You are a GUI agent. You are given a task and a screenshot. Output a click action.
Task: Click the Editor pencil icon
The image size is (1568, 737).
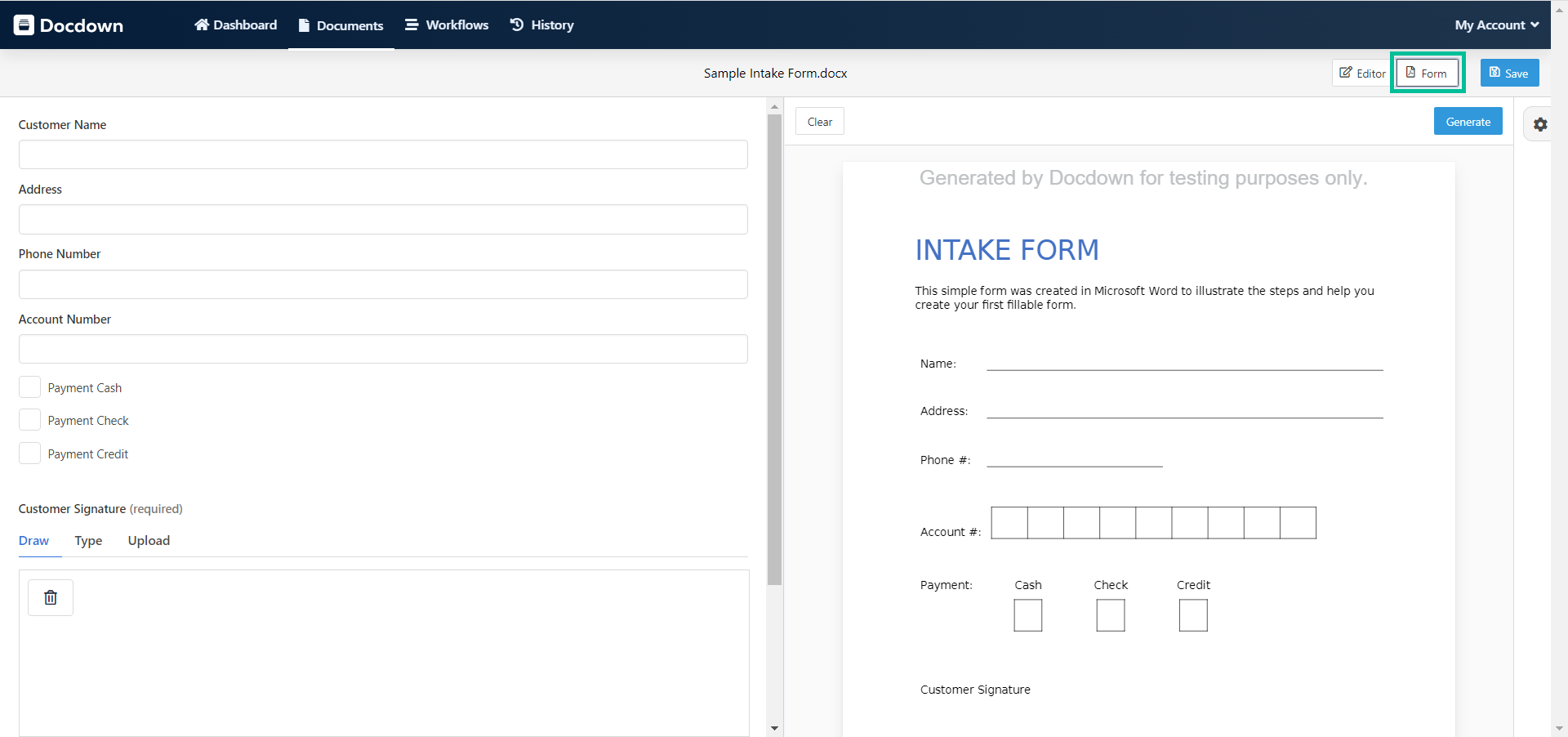pyautogui.click(x=1345, y=72)
